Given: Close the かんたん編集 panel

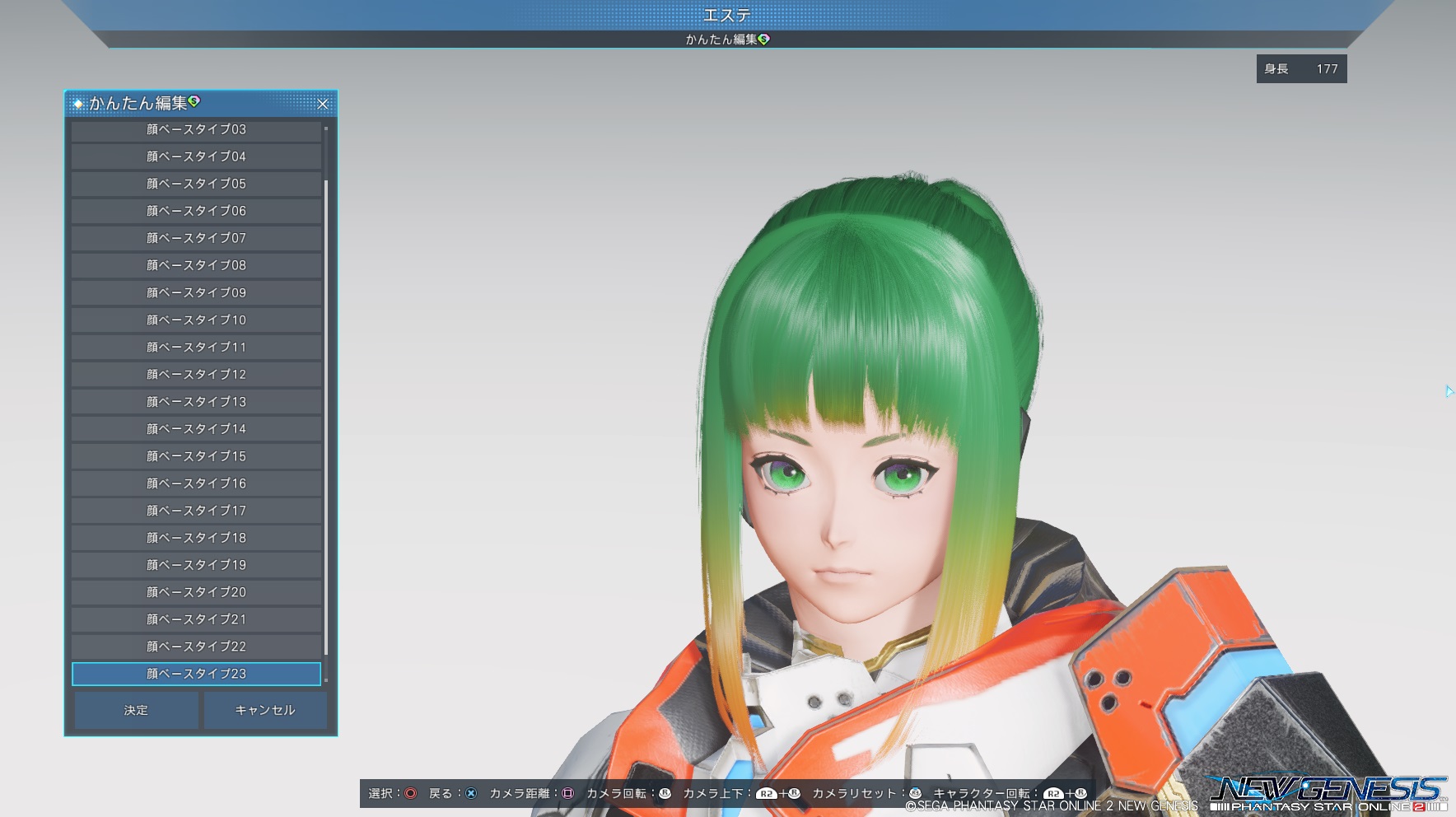Looking at the screenshot, I should (323, 104).
